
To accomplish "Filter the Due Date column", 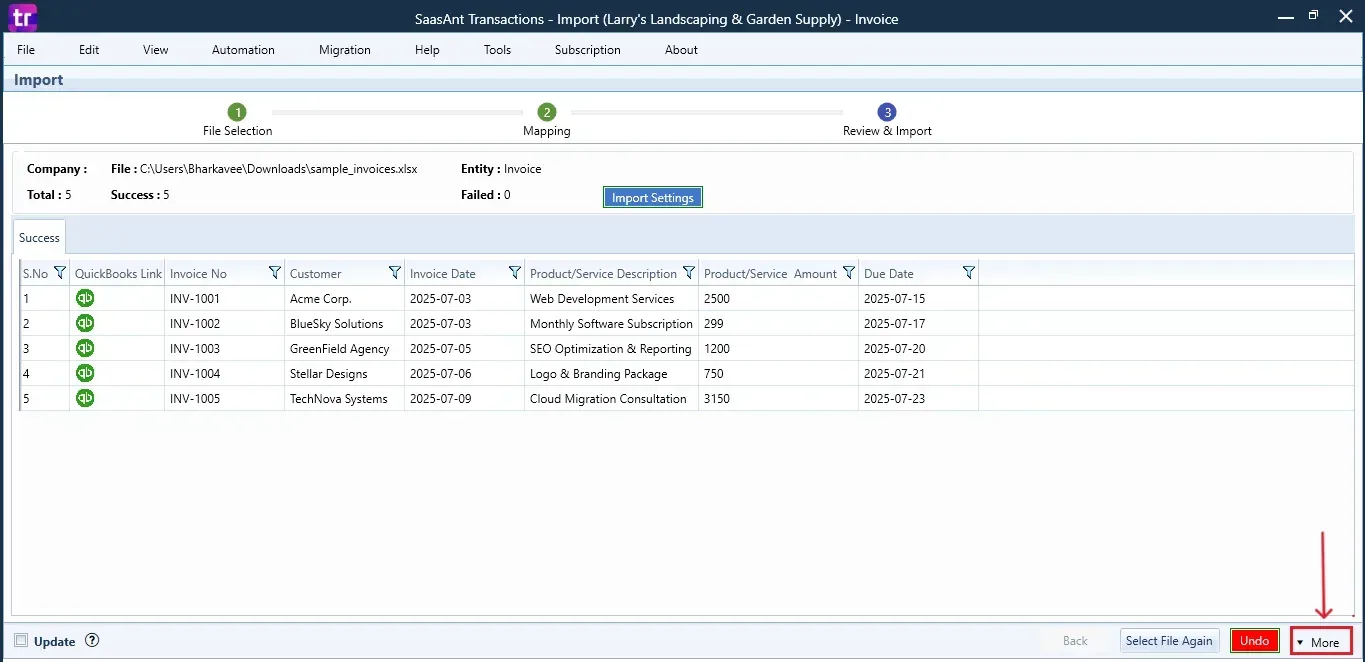I will [969, 273].
